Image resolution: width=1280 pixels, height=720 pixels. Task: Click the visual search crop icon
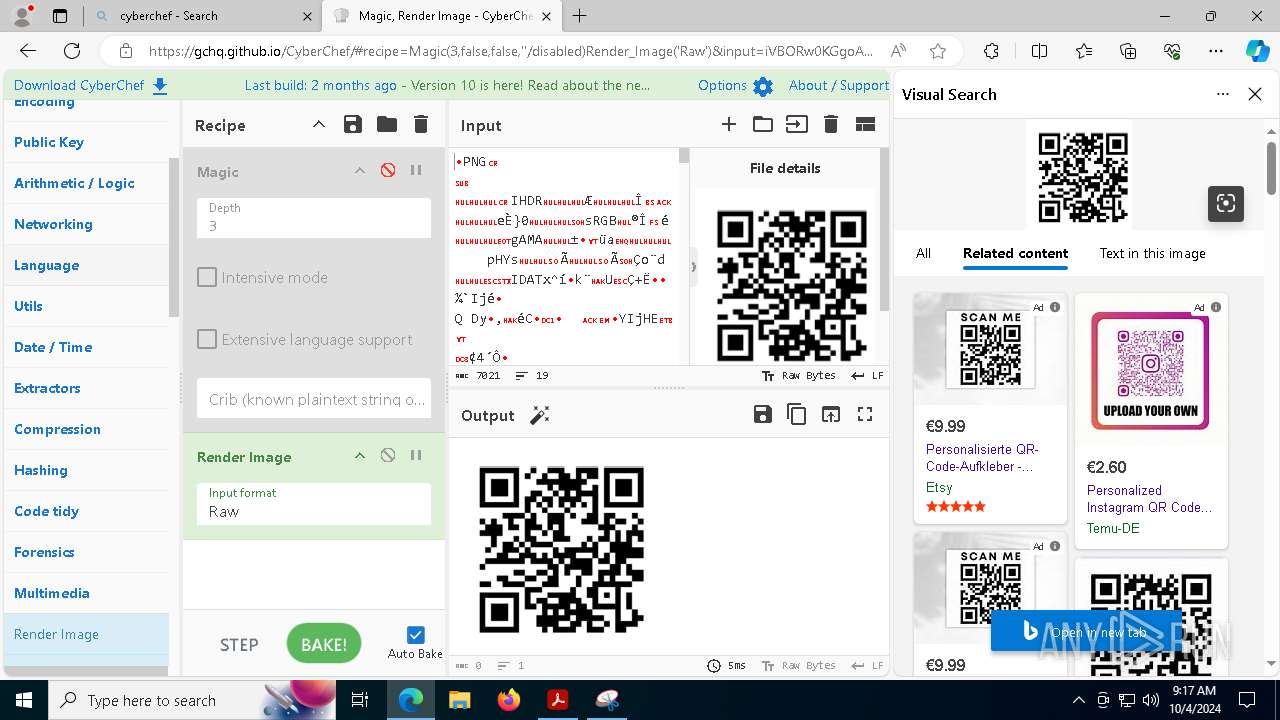[x=1226, y=203]
